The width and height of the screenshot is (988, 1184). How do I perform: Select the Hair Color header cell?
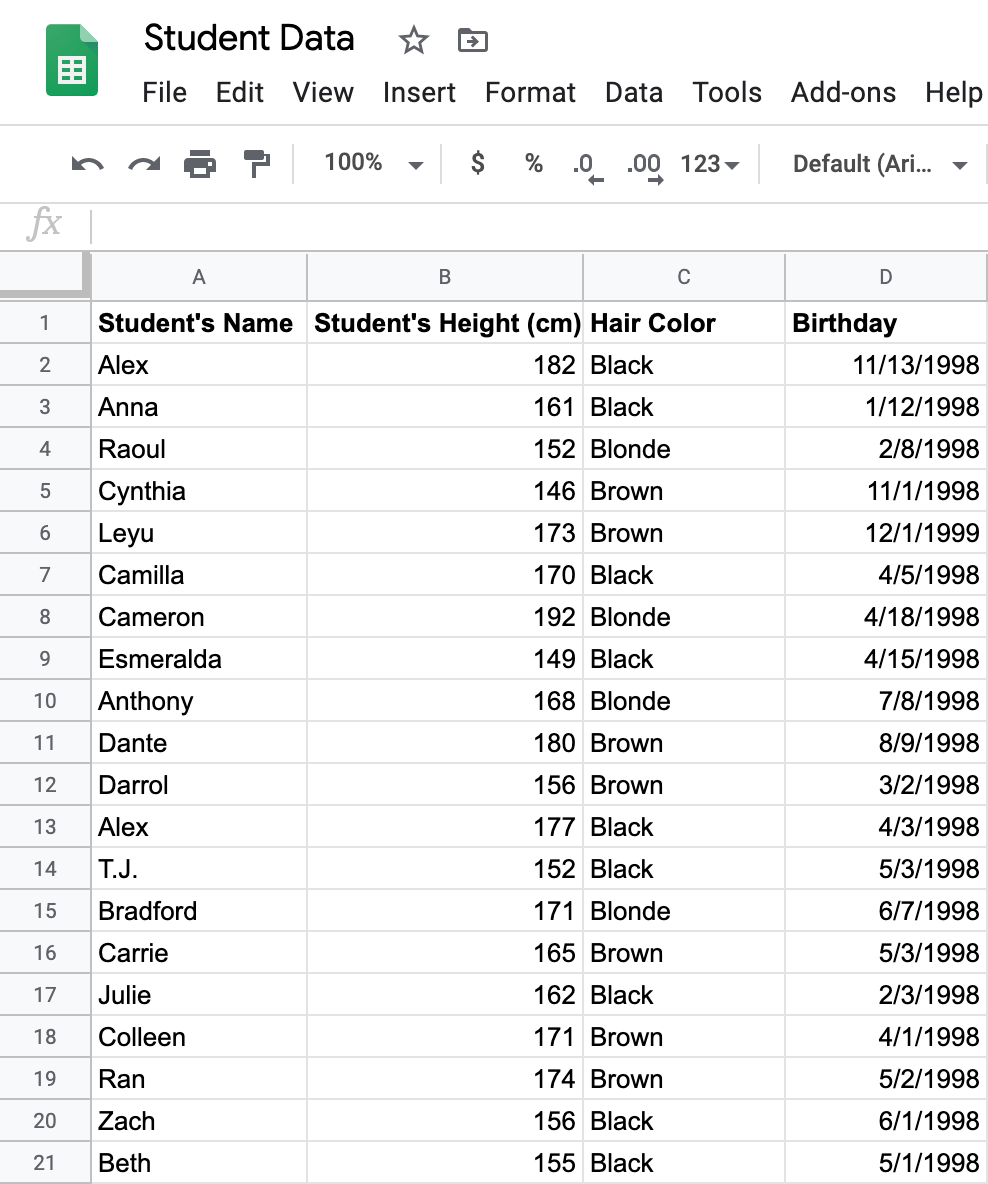click(684, 323)
